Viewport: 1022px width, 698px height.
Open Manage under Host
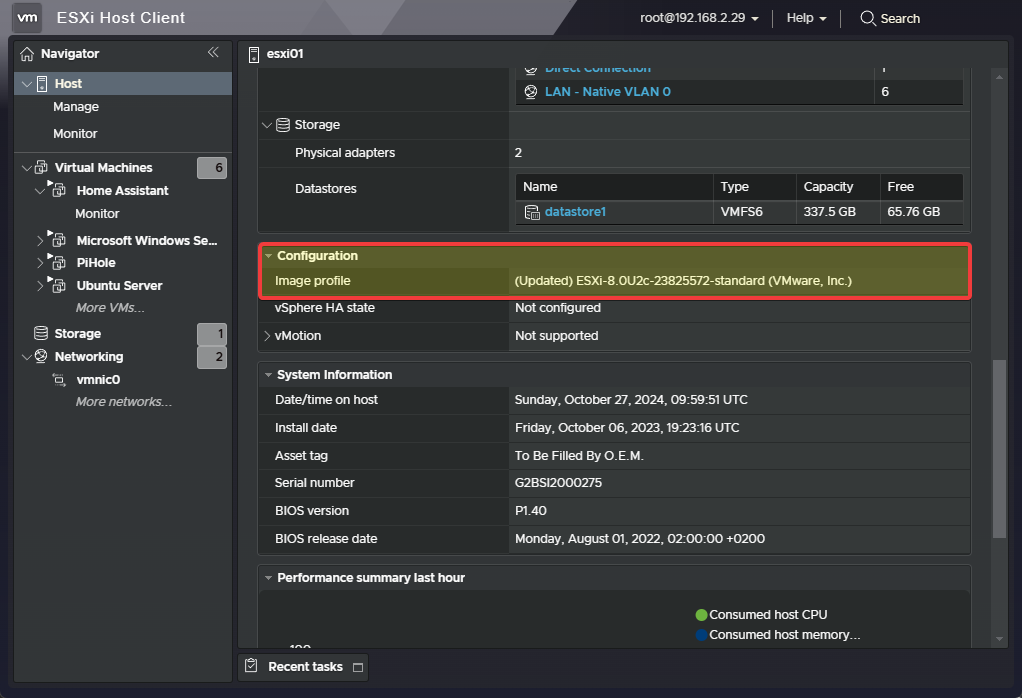tap(76, 106)
